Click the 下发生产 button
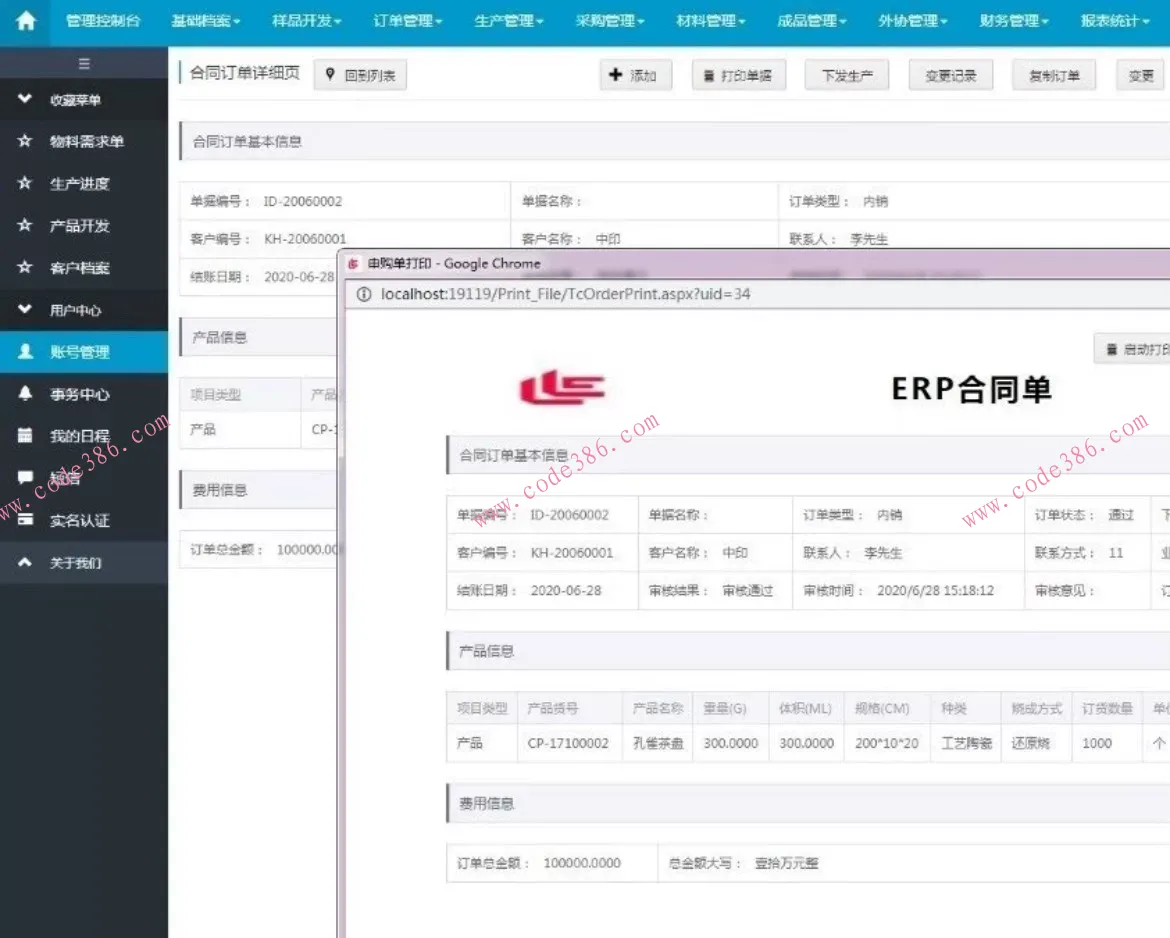This screenshot has width=1170, height=938. pyautogui.click(x=846, y=75)
